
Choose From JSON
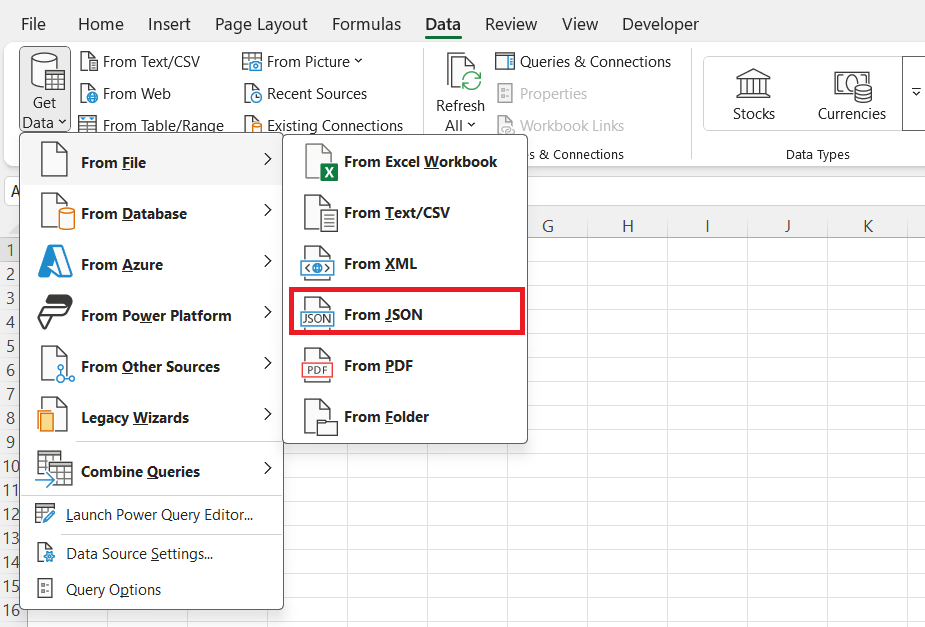click(x=406, y=311)
